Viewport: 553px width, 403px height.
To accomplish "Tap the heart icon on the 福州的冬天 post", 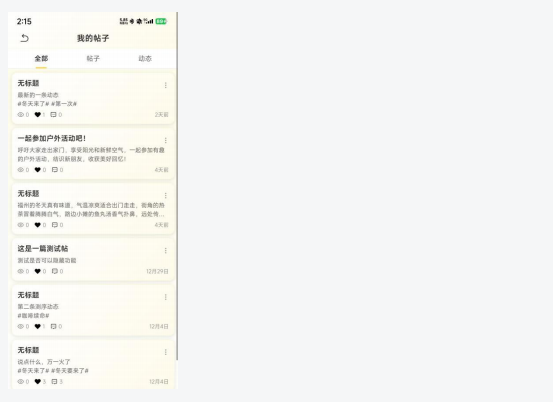I will coord(37,225).
